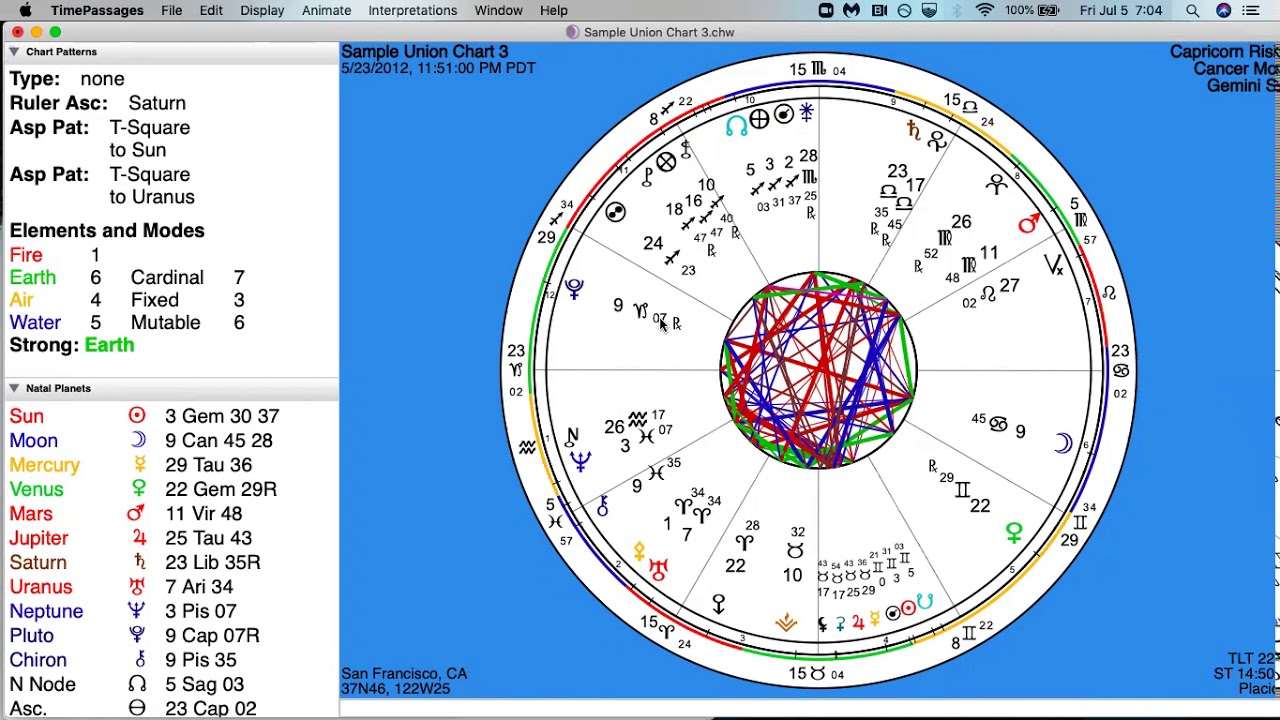Open the Window menu
The height and width of the screenshot is (720, 1280).
[498, 11]
